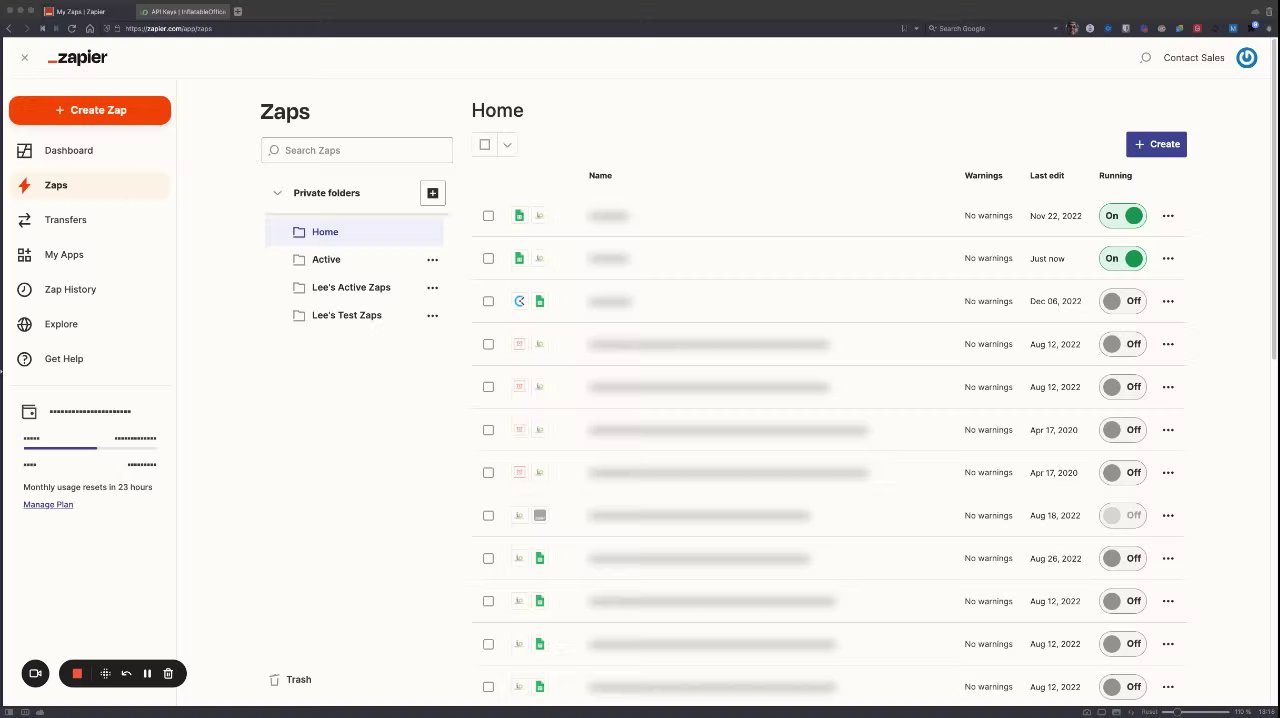Screen dimensions: 1280x718
Task: Reload the page in browser toolbar
Action: pos(72,28)
